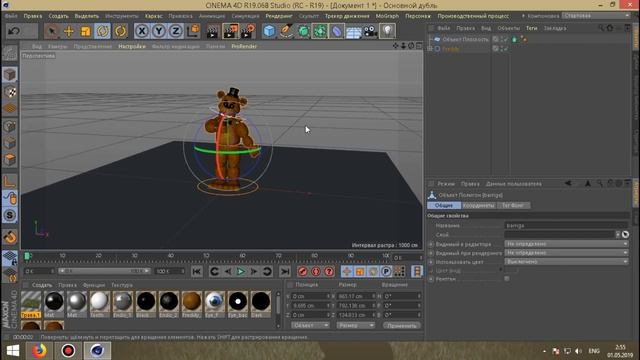Toggle the Z axis lock

[x=176, y=31]
